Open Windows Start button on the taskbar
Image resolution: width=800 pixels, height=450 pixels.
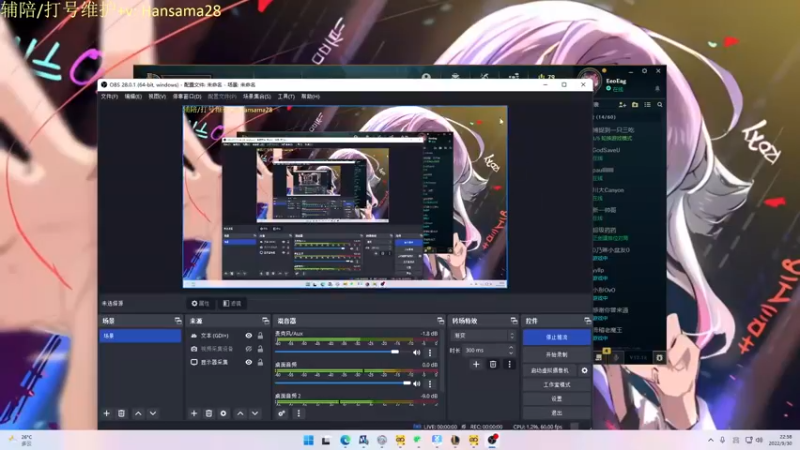pos(309,440)
